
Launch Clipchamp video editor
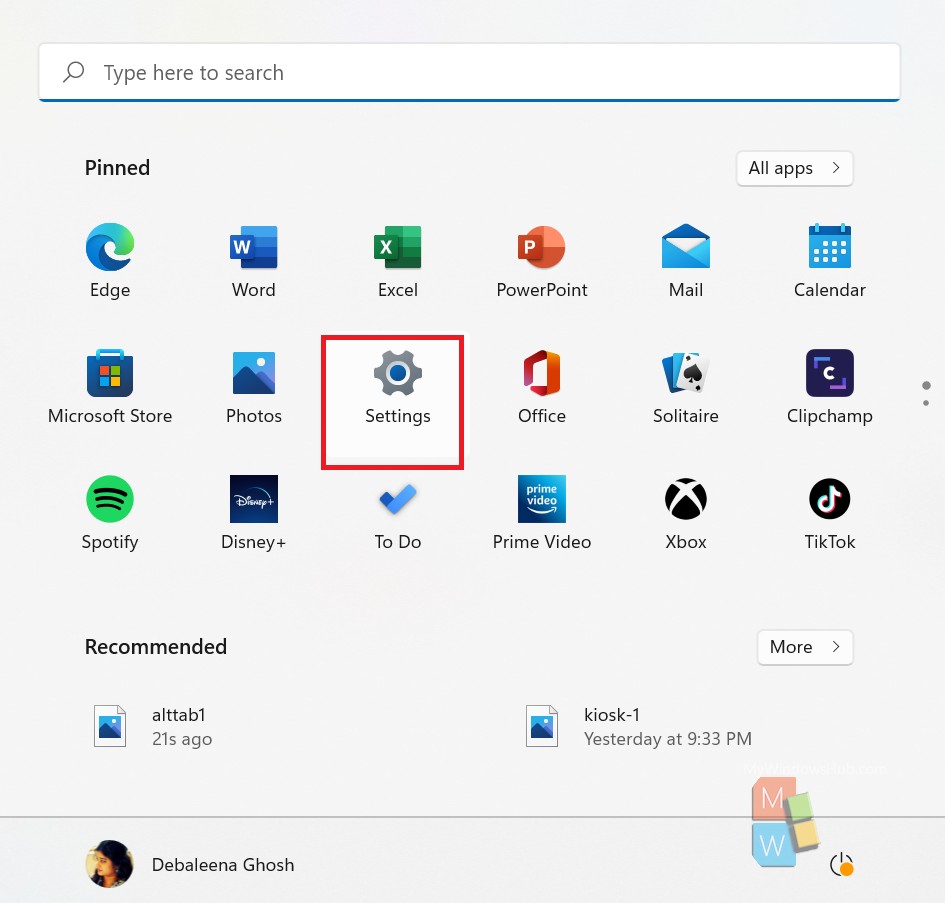coord(830,387)
